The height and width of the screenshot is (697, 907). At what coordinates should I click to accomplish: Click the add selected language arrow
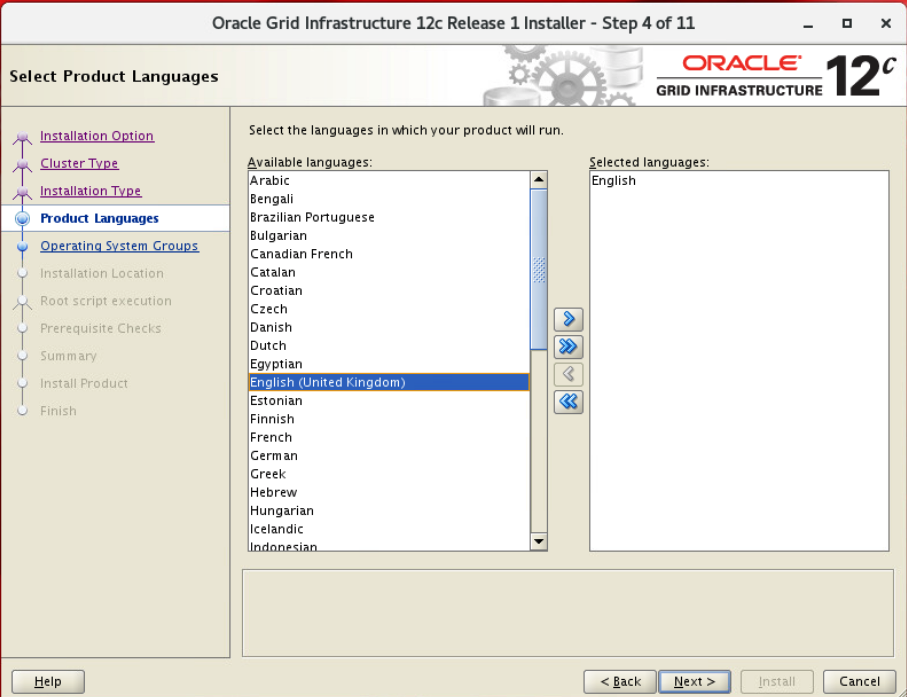568,320
